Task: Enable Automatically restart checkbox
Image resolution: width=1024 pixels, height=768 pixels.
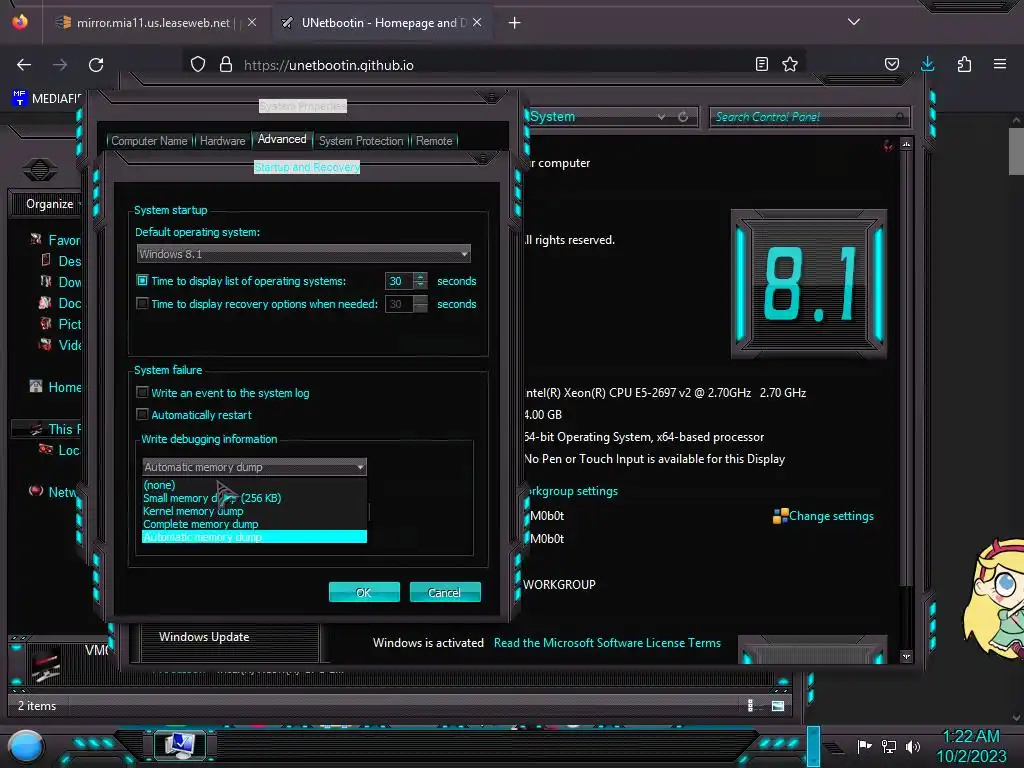Action: [142, 415]
